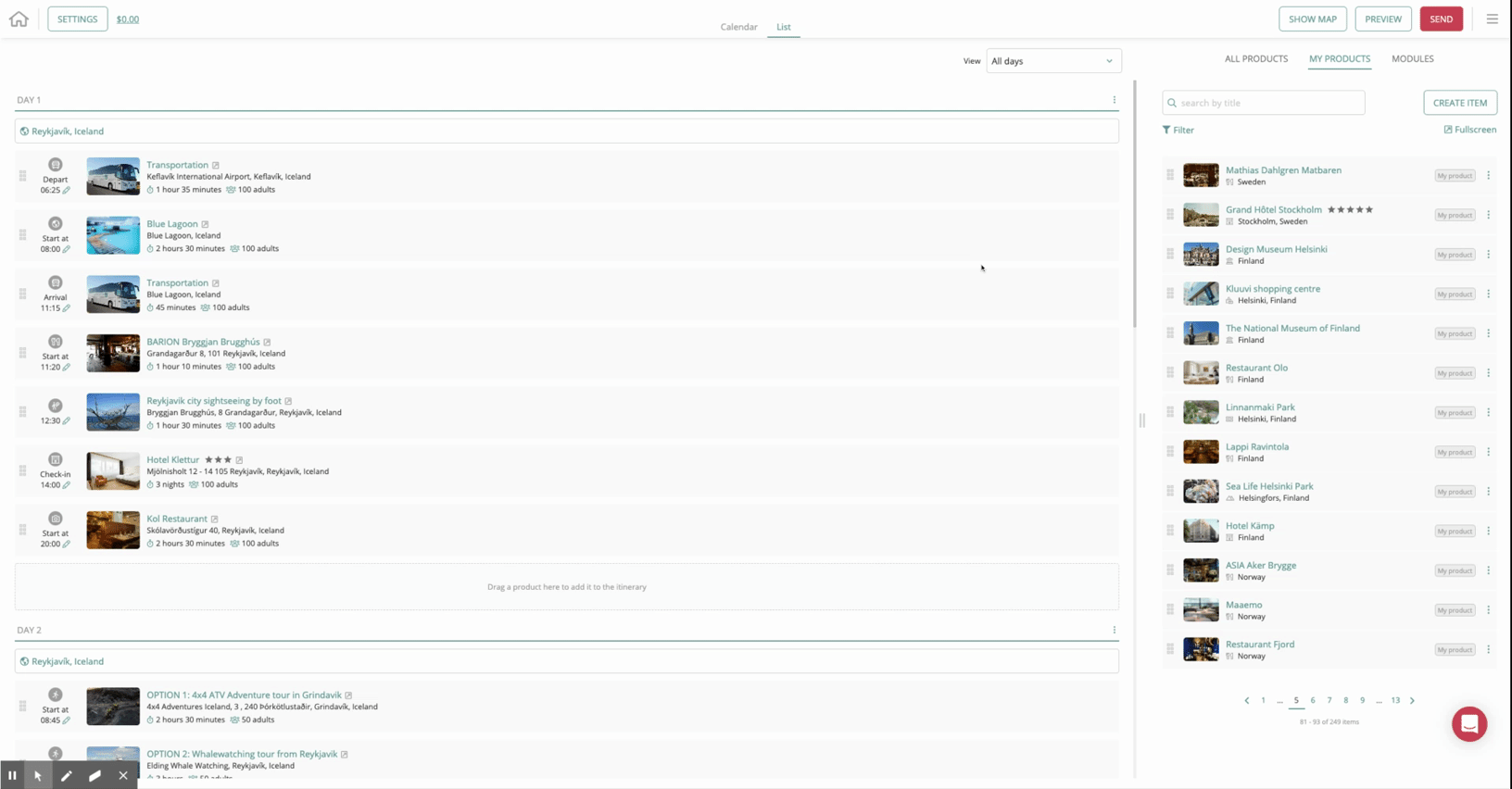The image size is (1512, 789).
Task: Switch to Calendar view tab
Action: pyautogui.click(x=738, y=27)
